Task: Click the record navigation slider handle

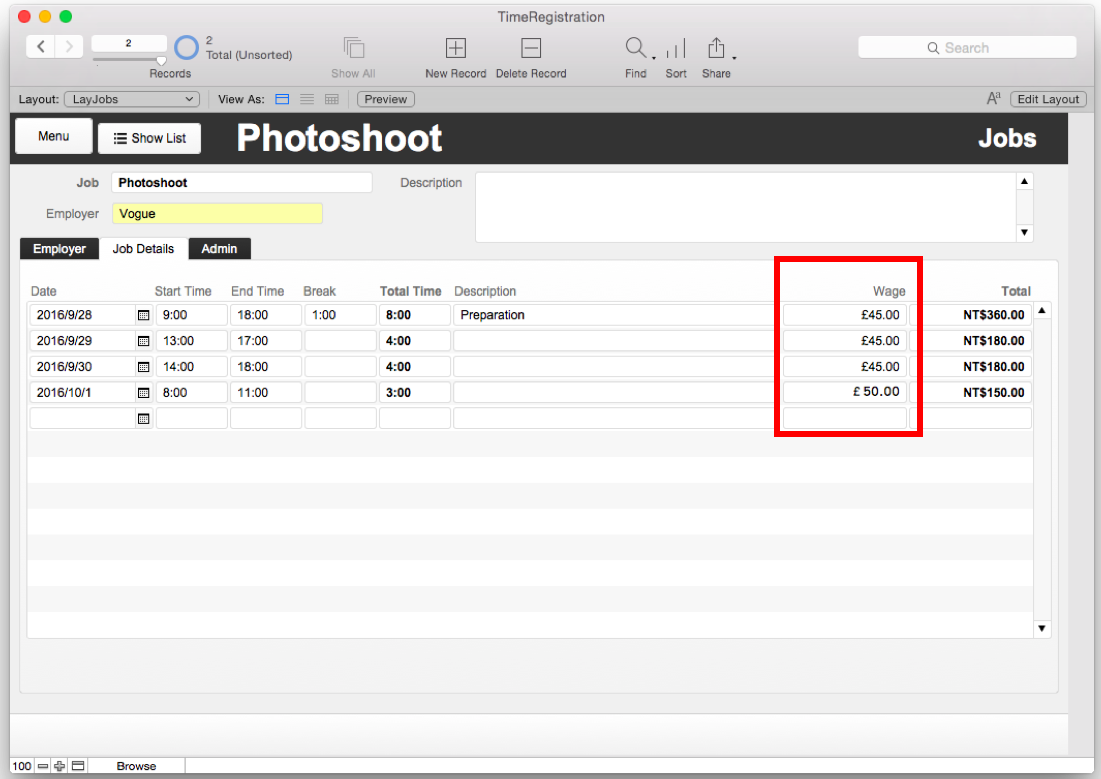Action: coord(161,61)
